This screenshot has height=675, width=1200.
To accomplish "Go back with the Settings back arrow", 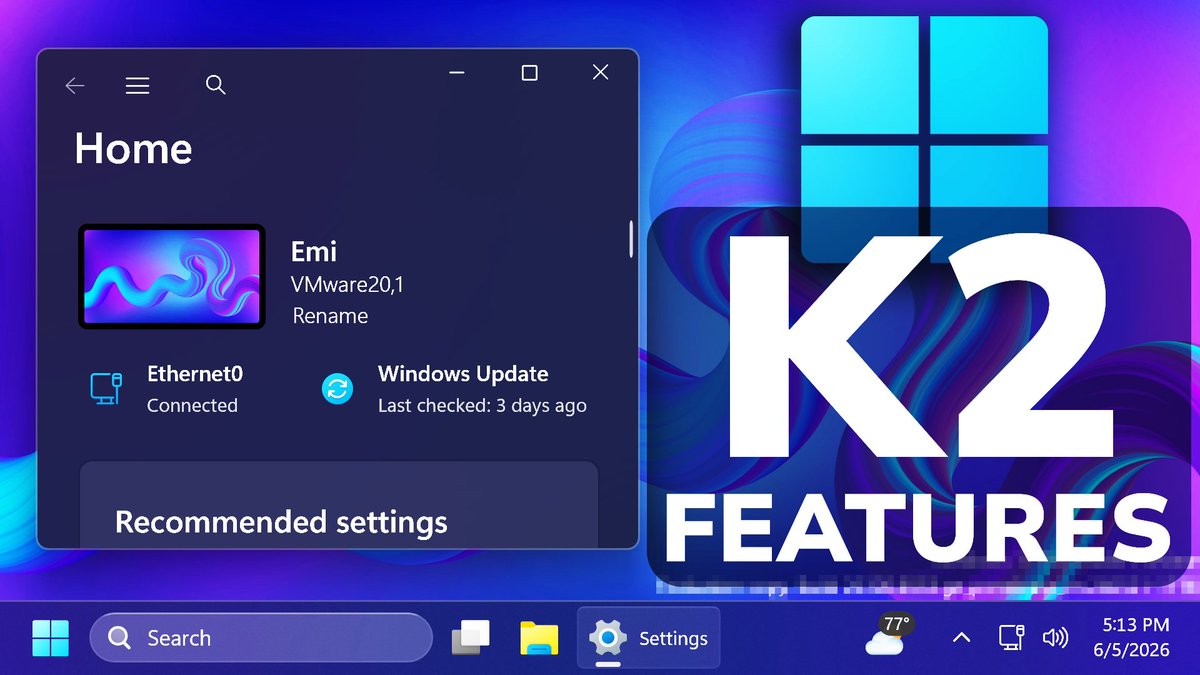I will (75, 86).
